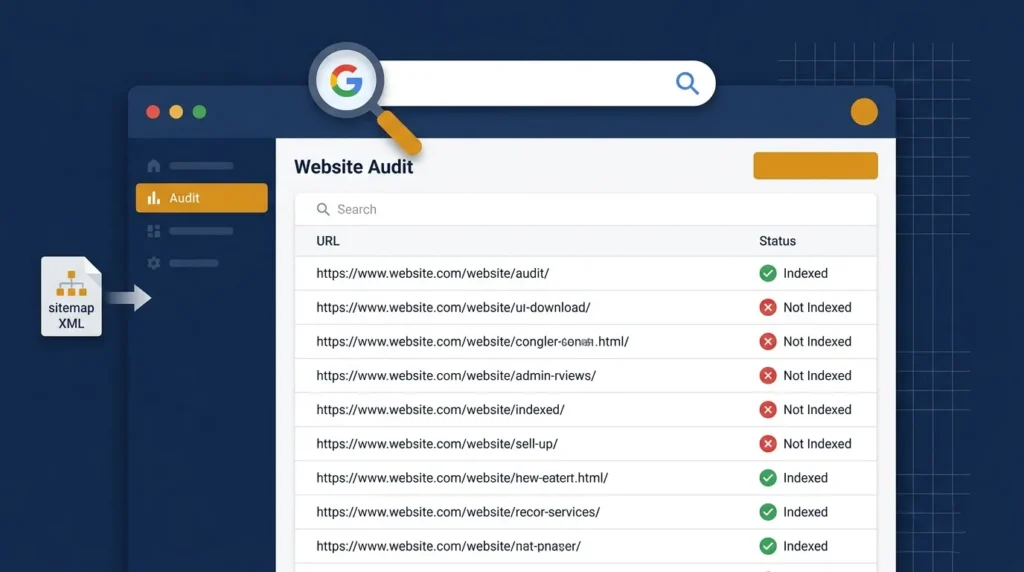Select the /website/audit/ URL row
Screen dimensions: 1024x572
click(585, 274)
